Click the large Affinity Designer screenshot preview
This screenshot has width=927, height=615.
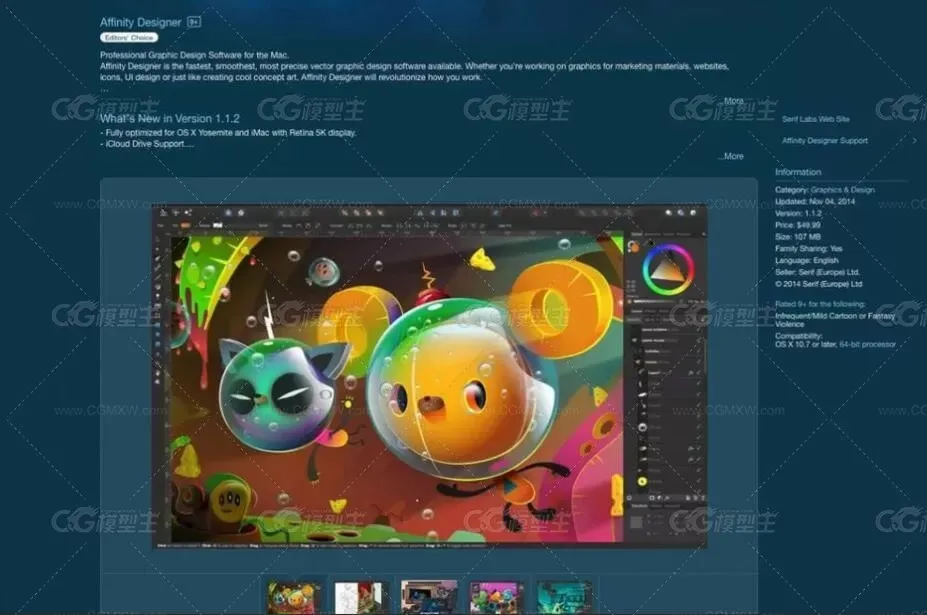(x=429, y=376)
